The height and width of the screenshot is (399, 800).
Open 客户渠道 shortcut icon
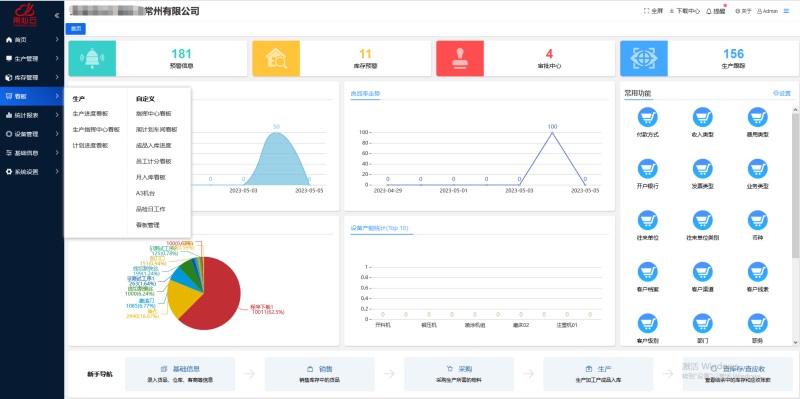[703, 272]
